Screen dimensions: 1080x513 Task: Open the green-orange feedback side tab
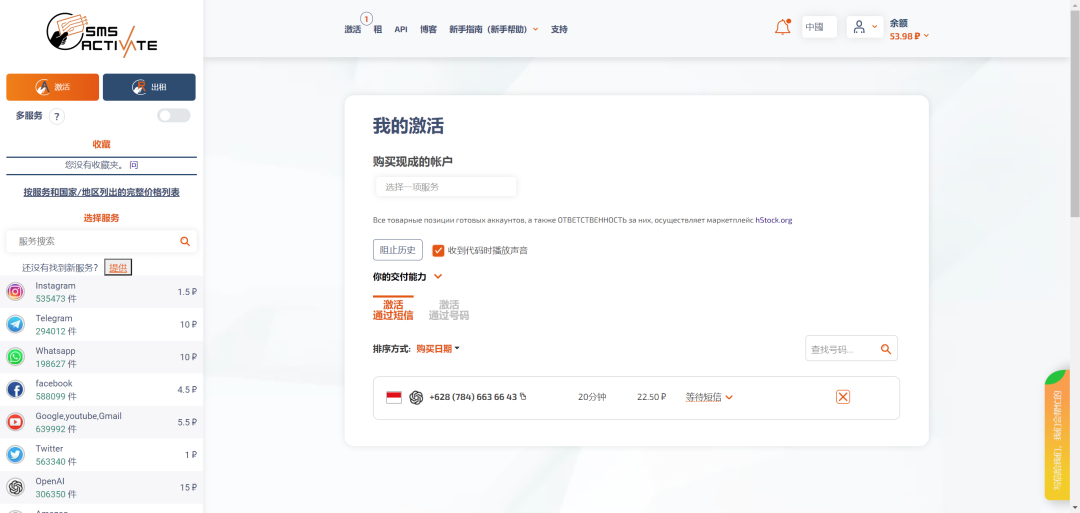1057,435
